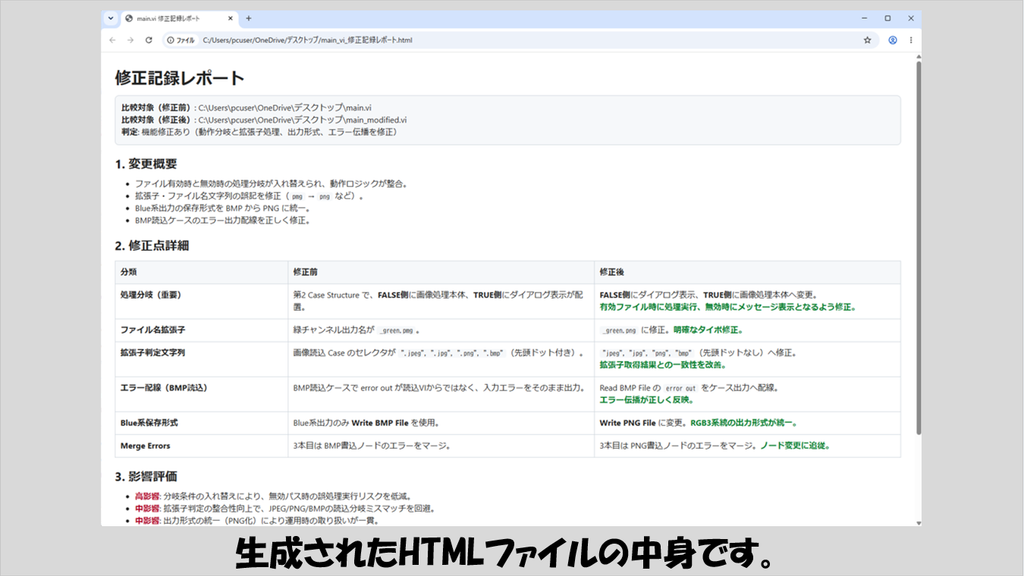Click the address bar file path

(307, 40)
